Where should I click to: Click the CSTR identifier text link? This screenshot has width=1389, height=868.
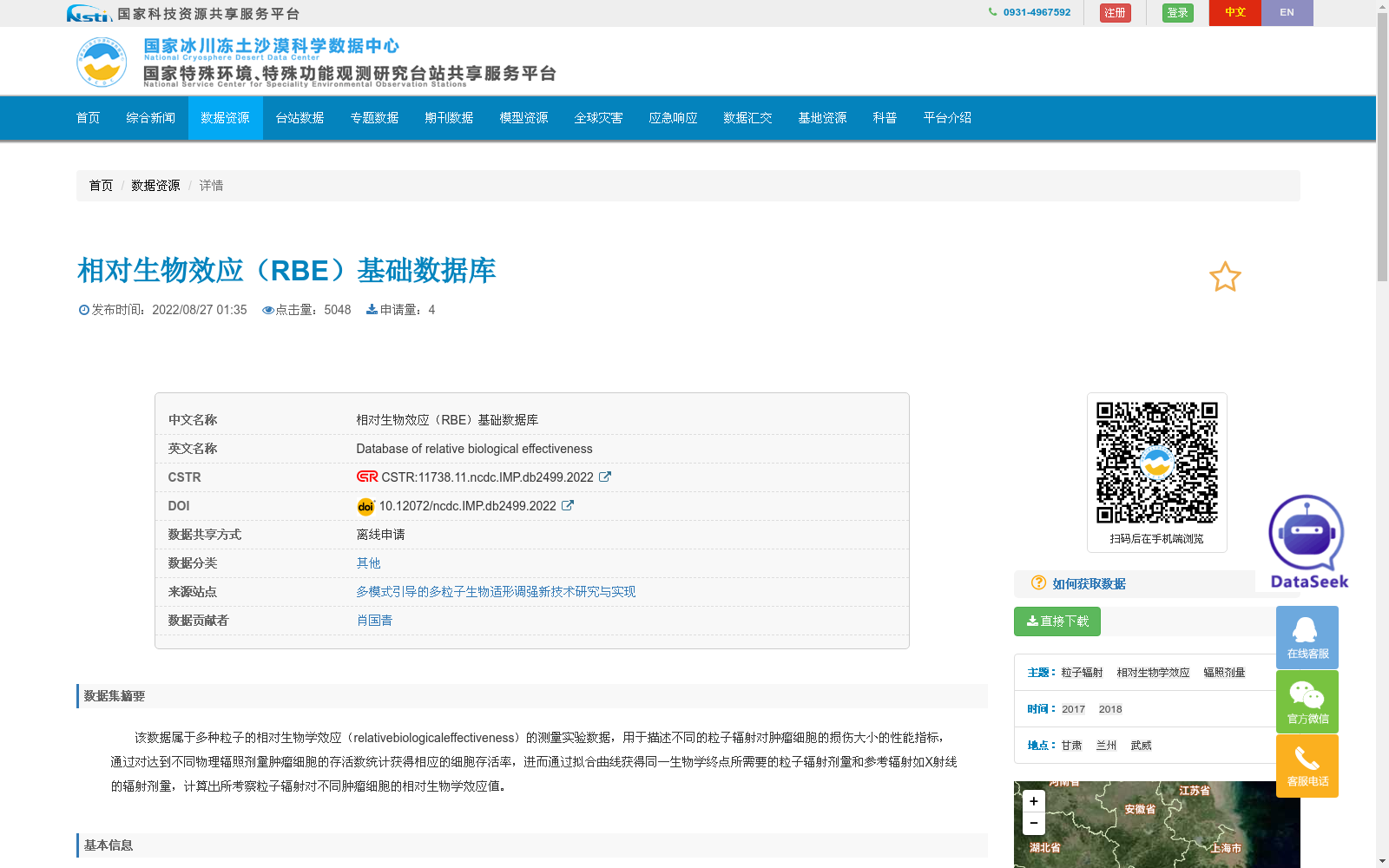487,477
